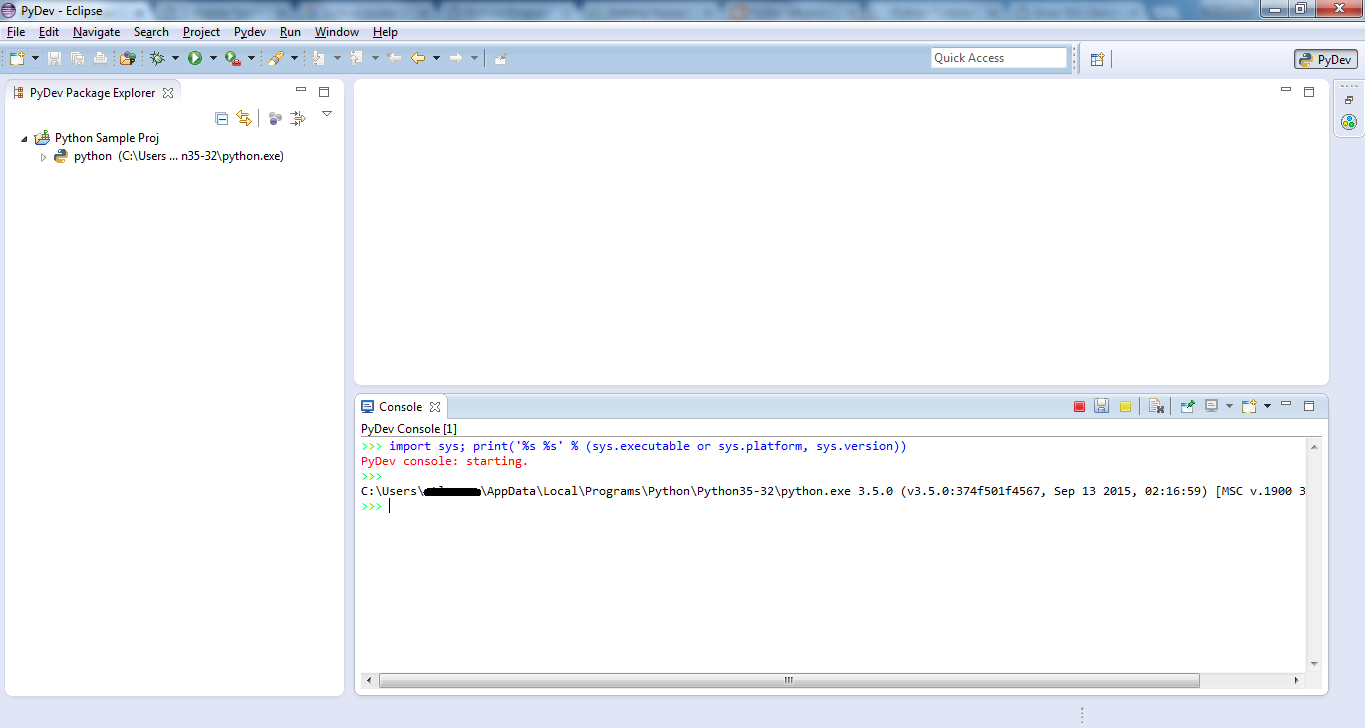The image size is (1365, 728).
Task: Click the folder-with-globe icon in main toolbar
Action: 127,58
